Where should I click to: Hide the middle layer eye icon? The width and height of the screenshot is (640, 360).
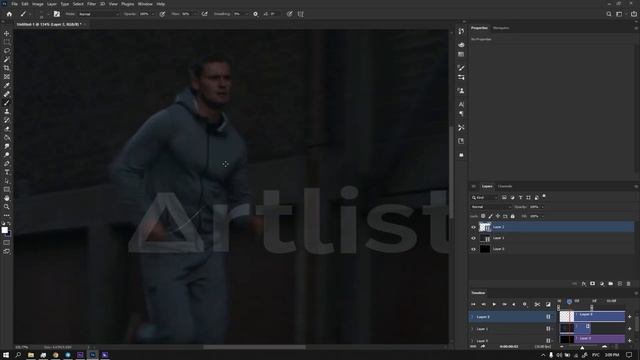[x=473, y=238]
